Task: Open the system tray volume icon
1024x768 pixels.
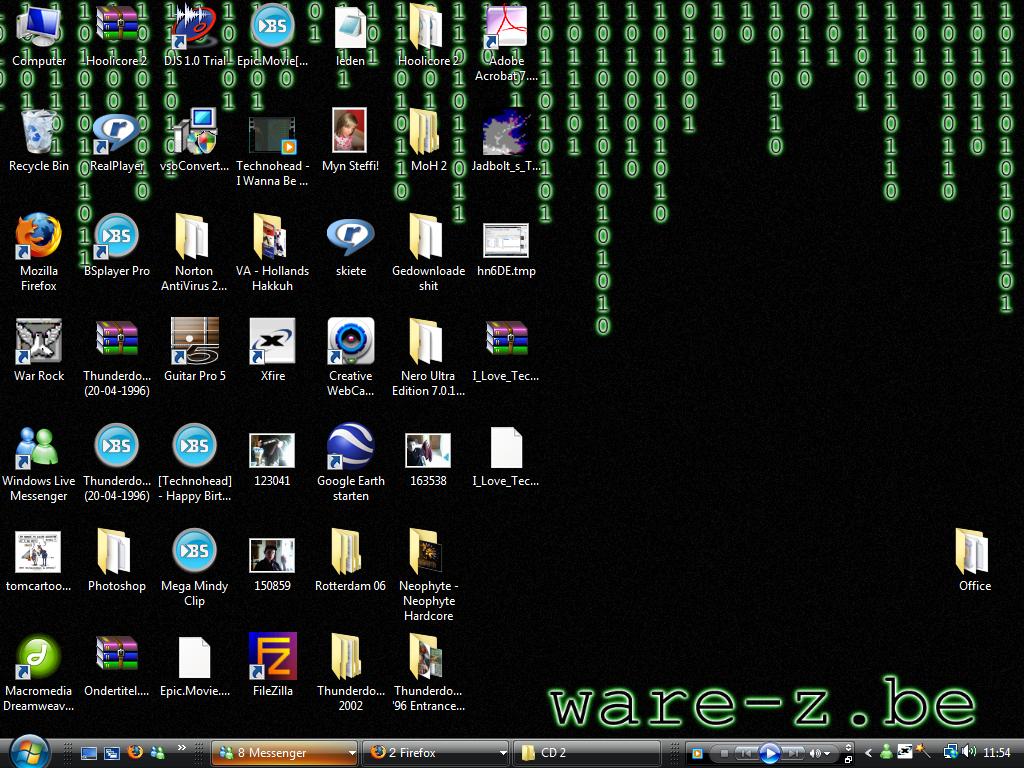Action: tap(968, 752)
